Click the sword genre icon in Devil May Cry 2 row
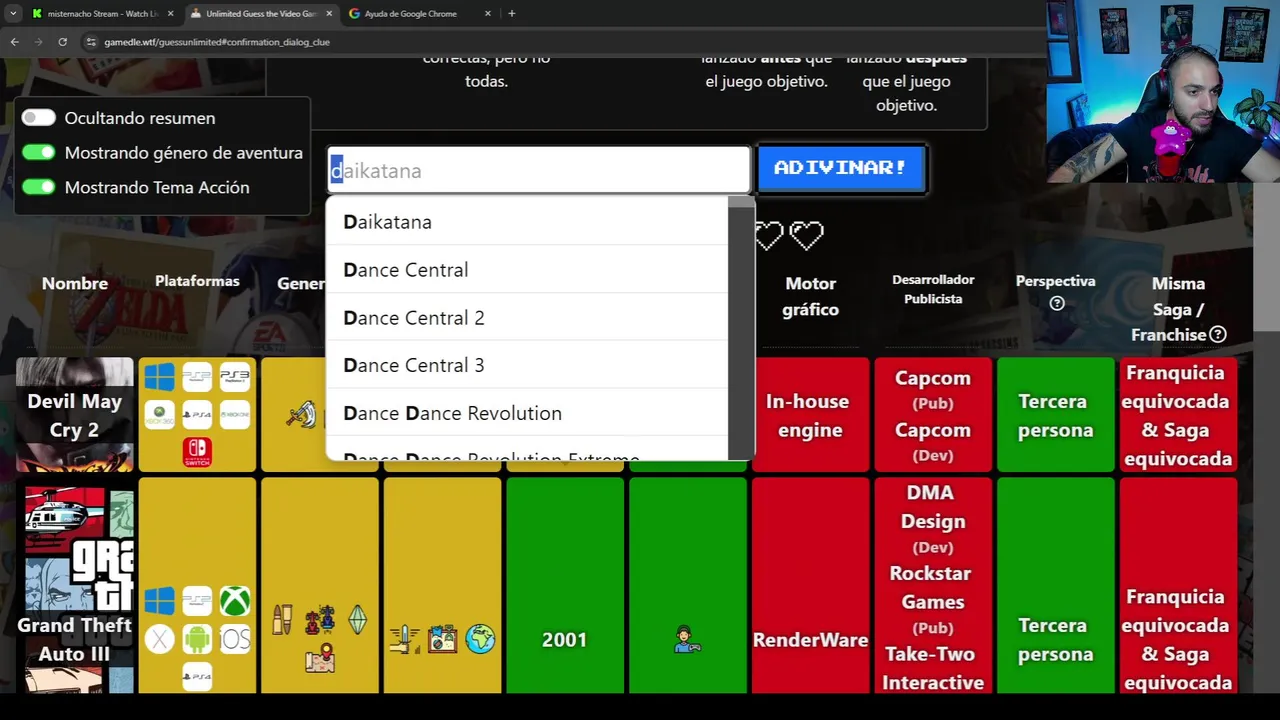Image resolution: width=1280 pixels, height=720 pixels. (x=301, y=414)
